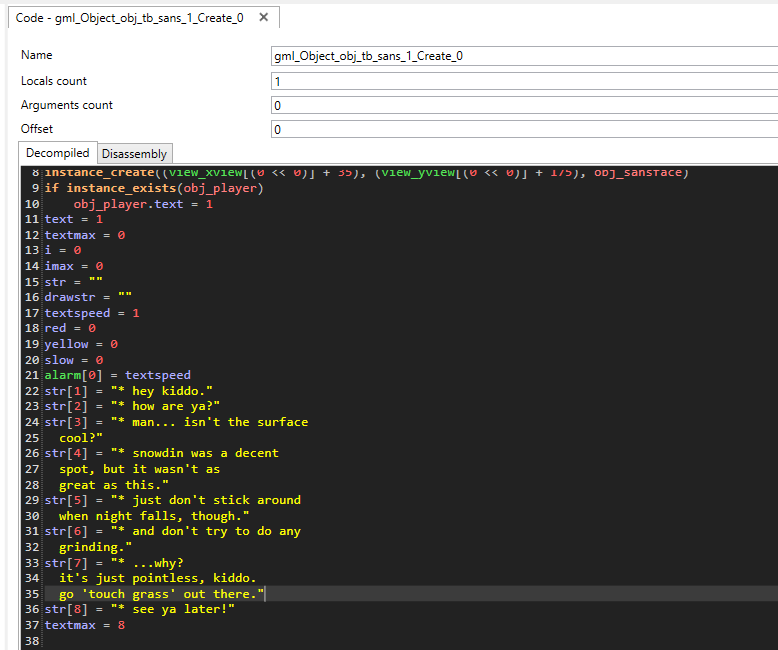778x650 pixels.
Task: Click the str[1] '* hey kiddo.' line
Action: point(129,391)
